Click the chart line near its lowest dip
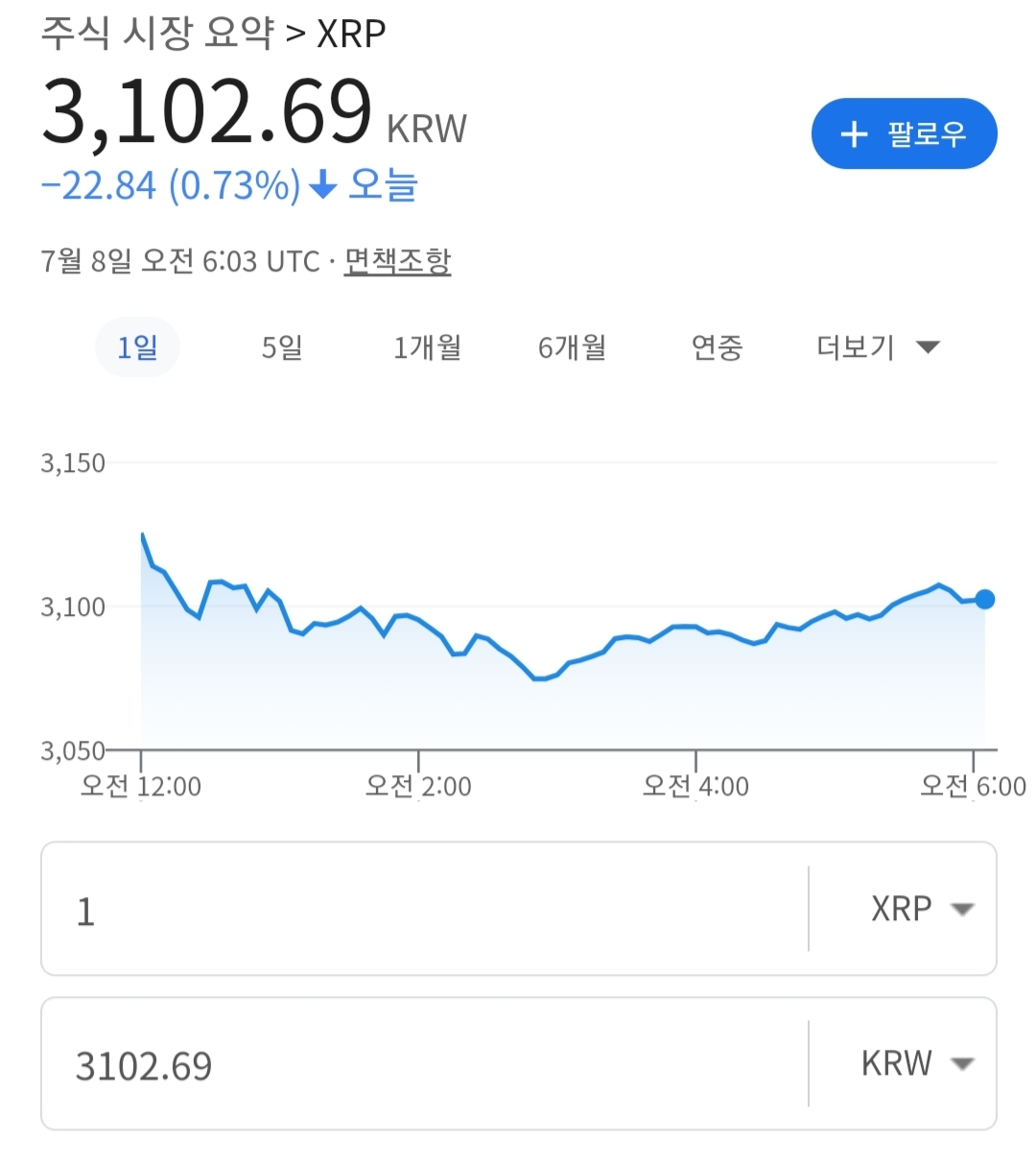 (540, 678)
